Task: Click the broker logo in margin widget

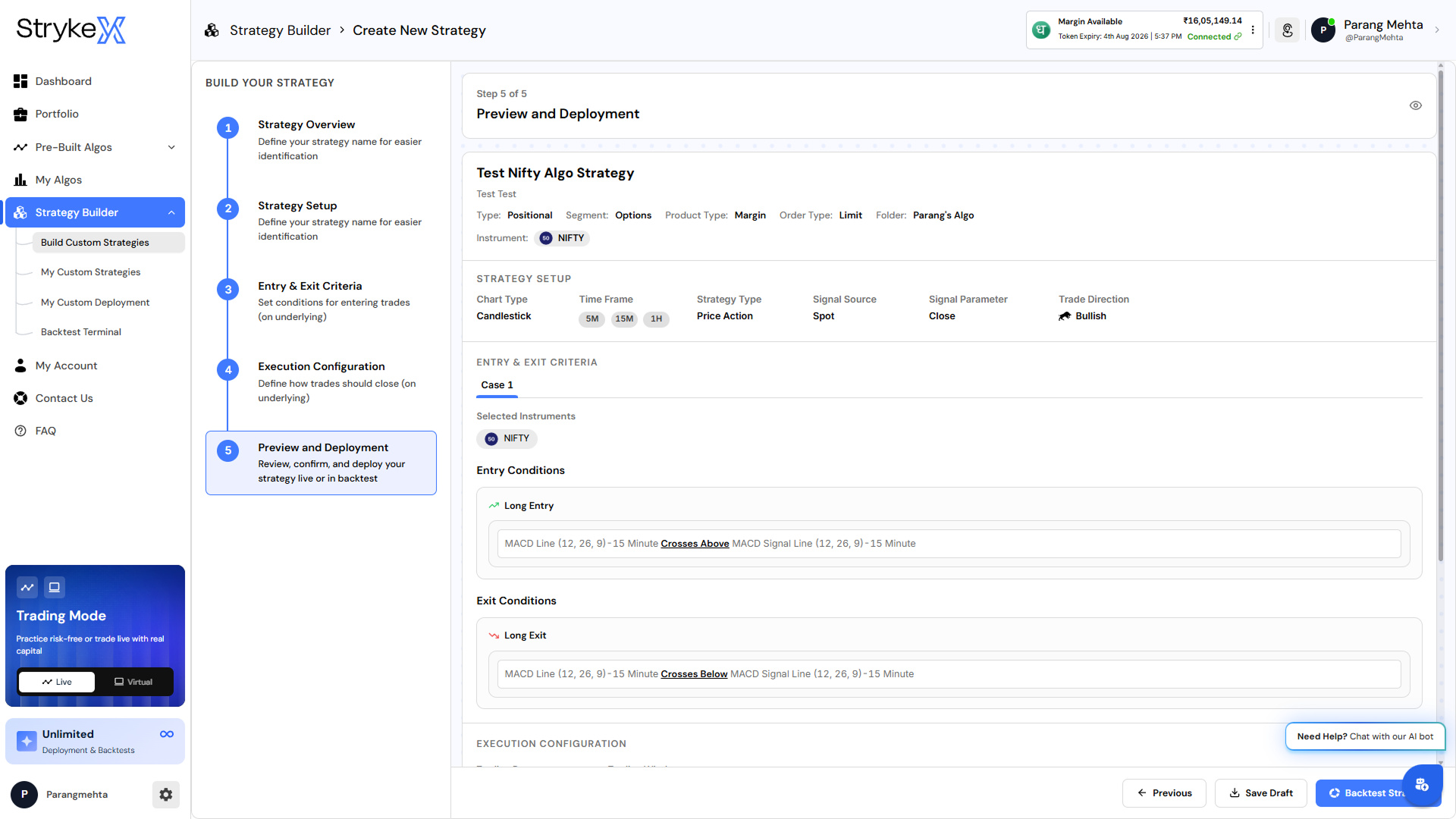Action: tap(1042, 30)
